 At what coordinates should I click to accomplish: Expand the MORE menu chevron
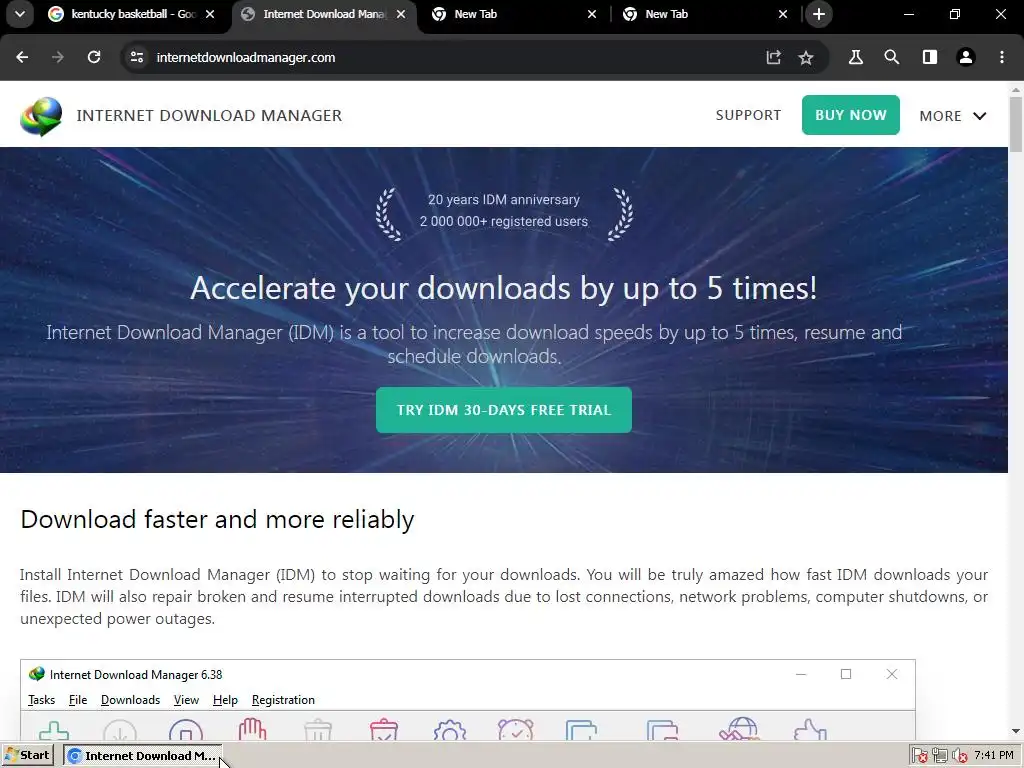[x=979, y=116]
